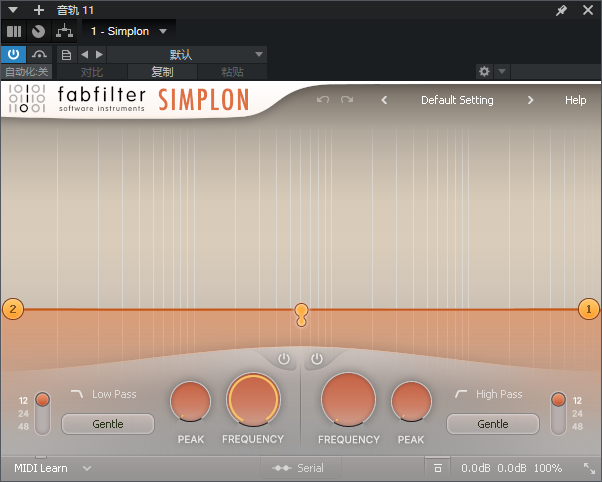Select next FabFilter preset chevron
The image size is (602, 482).
[530, 100]
